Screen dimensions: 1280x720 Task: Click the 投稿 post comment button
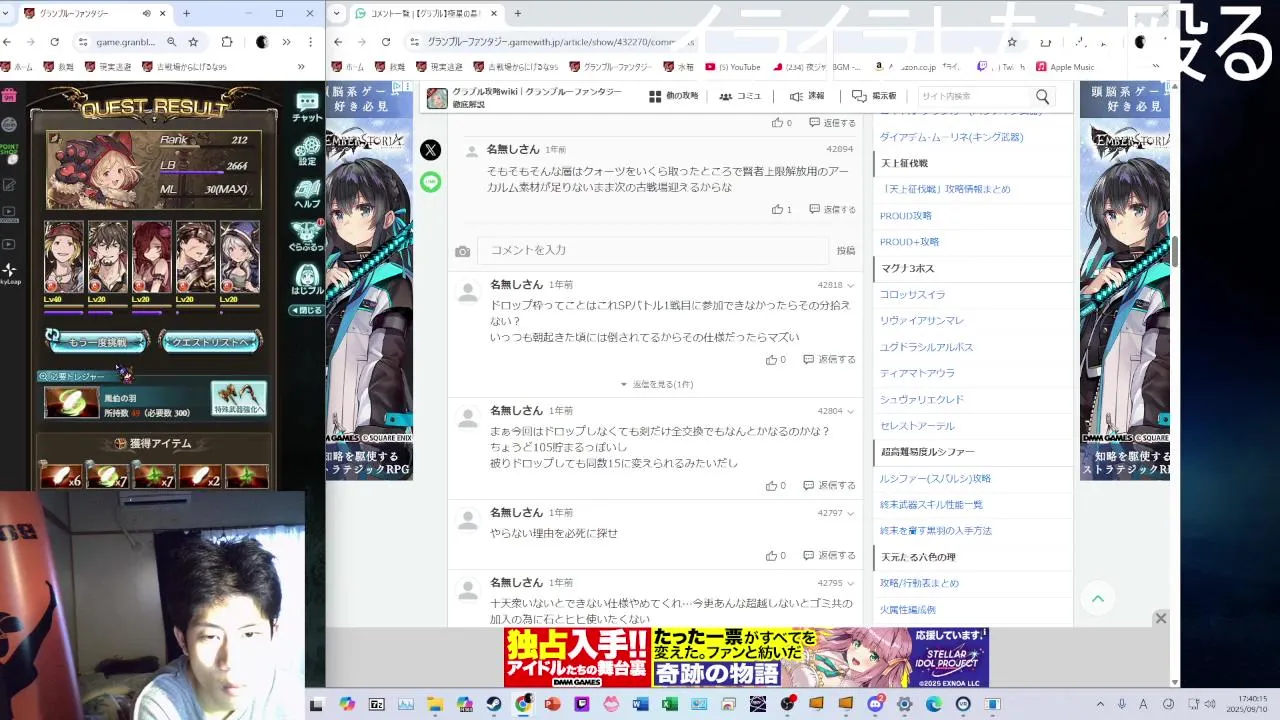click(846, 251)
